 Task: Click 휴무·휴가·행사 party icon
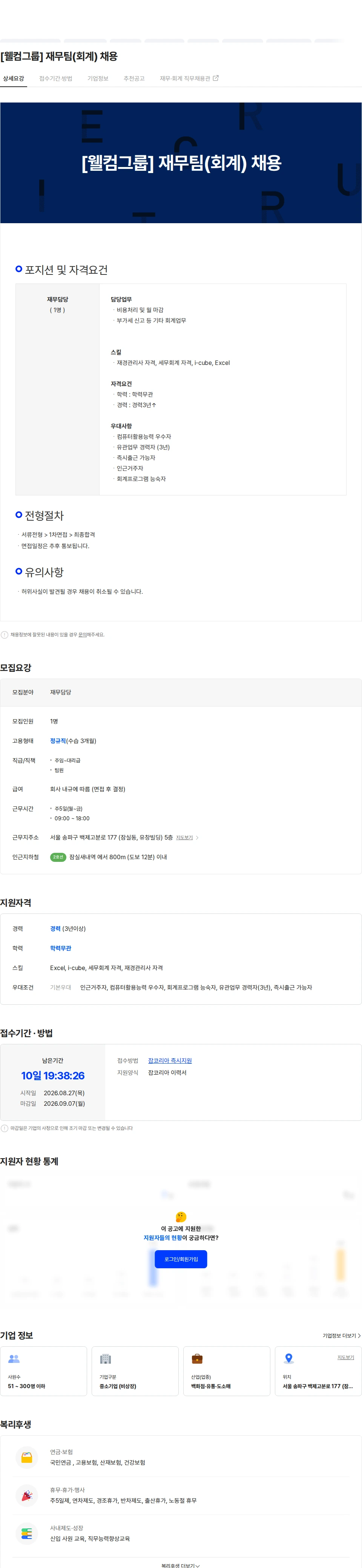click(27, 1495)
